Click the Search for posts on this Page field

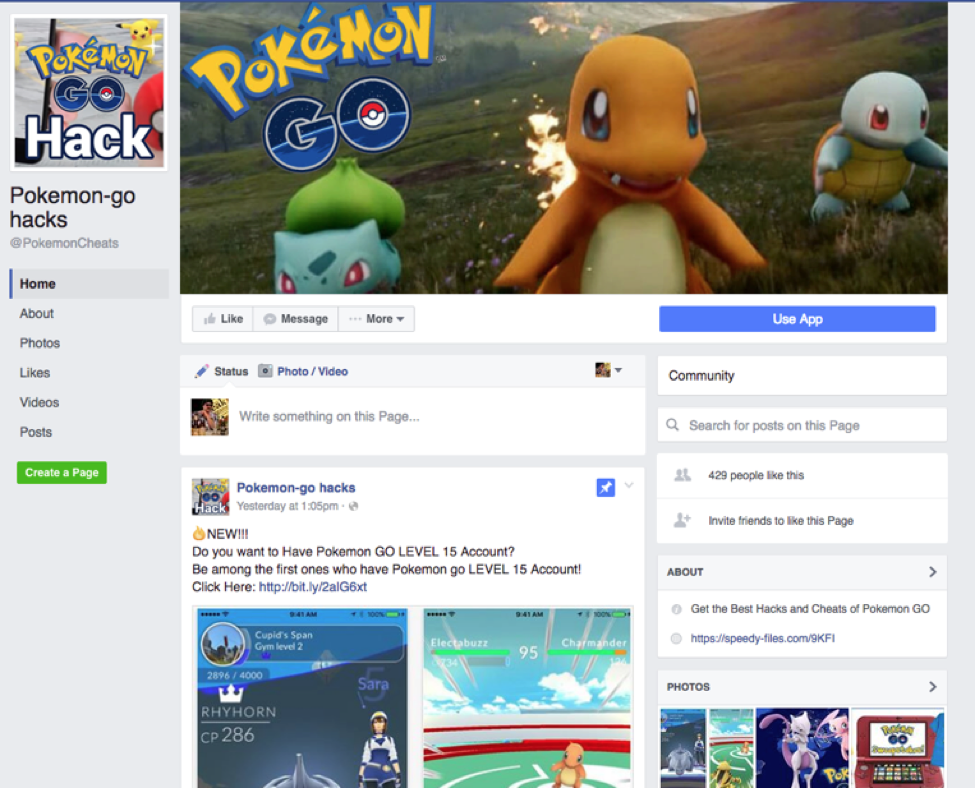point(802,425)
